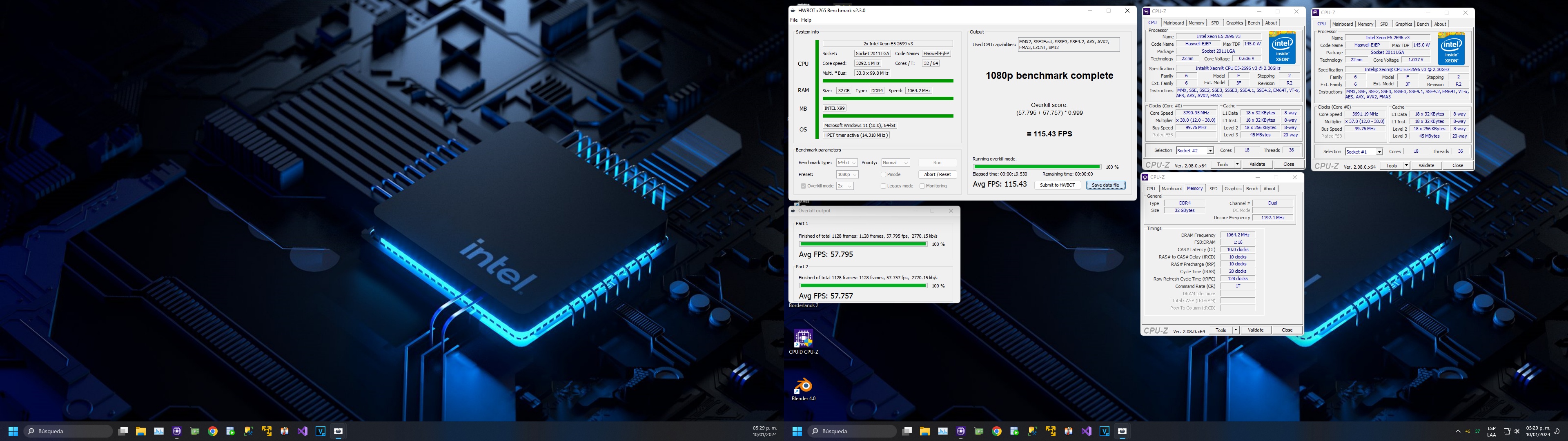1568x441 pixels.
Task: Open Preset 1080p dropdown
Action: click(847, 174)
